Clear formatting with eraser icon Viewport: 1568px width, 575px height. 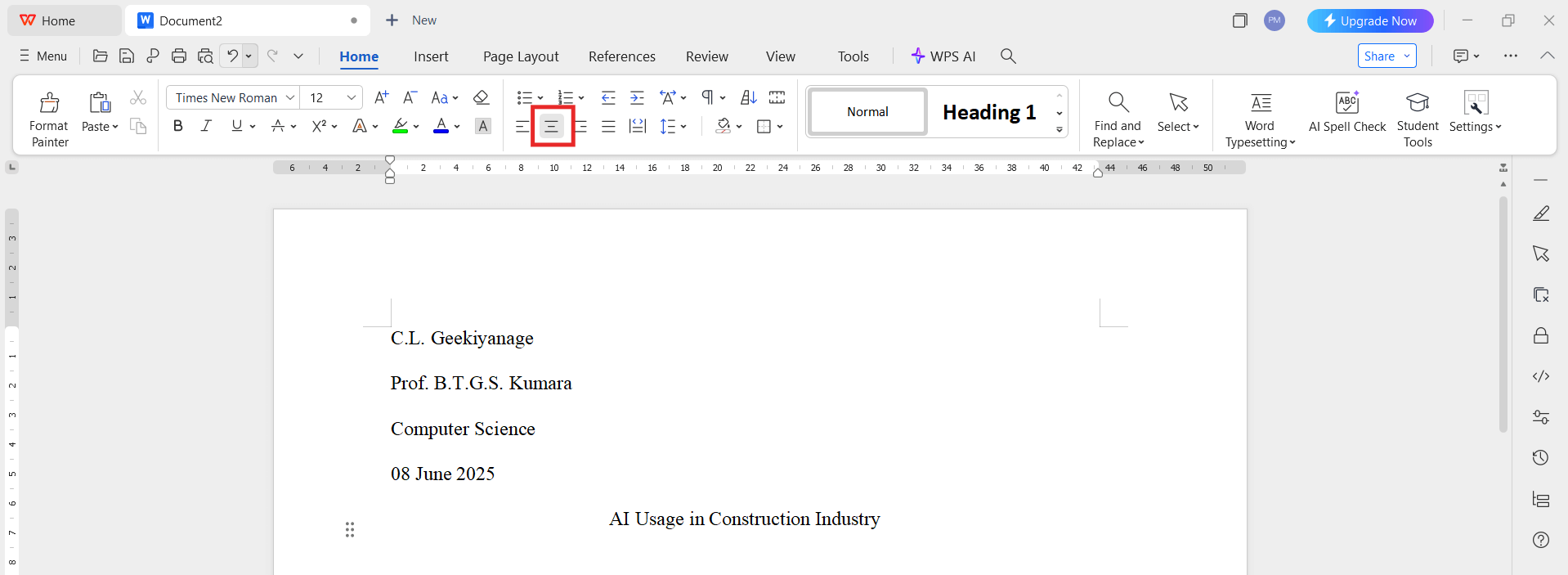(x=482, y=97)
